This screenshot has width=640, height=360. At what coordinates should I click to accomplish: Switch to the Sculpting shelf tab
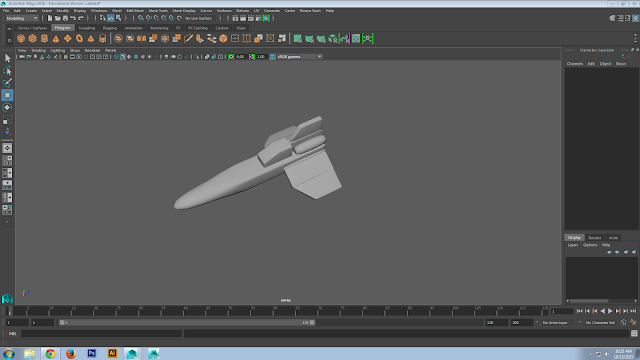(x=87, y=28)
